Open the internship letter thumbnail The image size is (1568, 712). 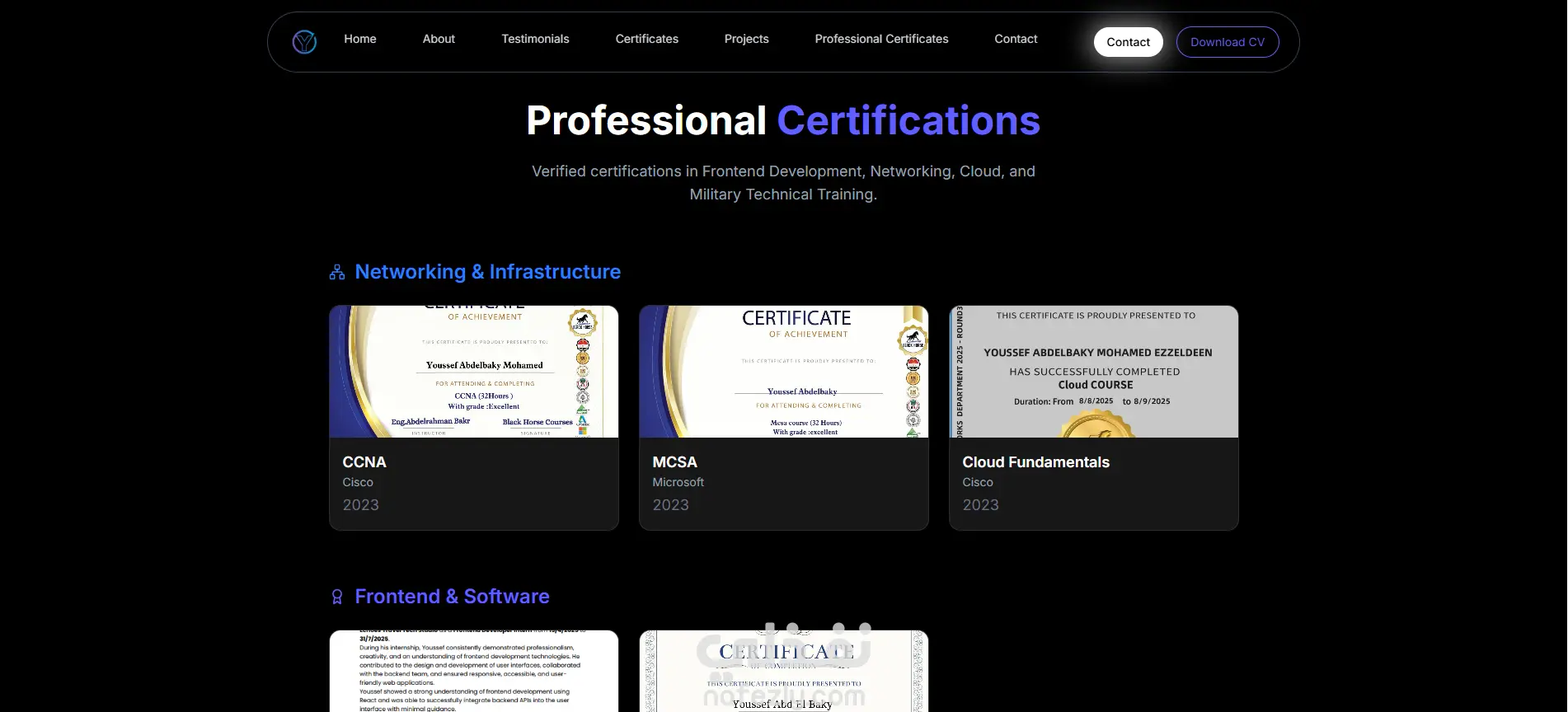point(474,671)
